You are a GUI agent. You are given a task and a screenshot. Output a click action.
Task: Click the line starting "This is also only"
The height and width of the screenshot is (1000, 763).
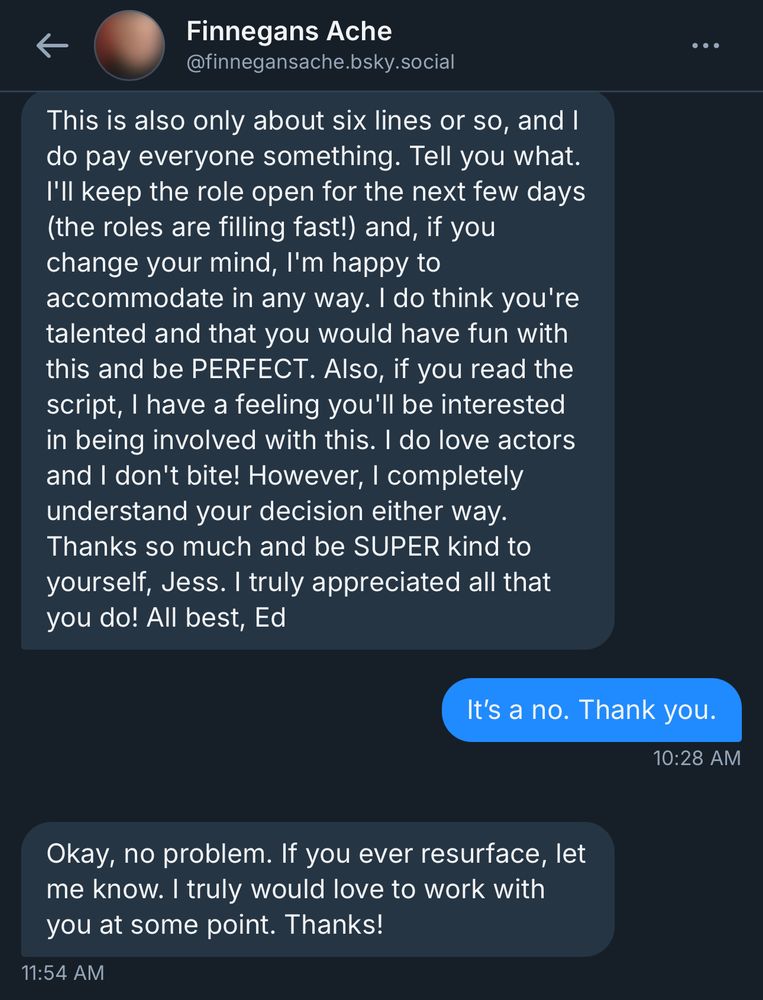160,120
